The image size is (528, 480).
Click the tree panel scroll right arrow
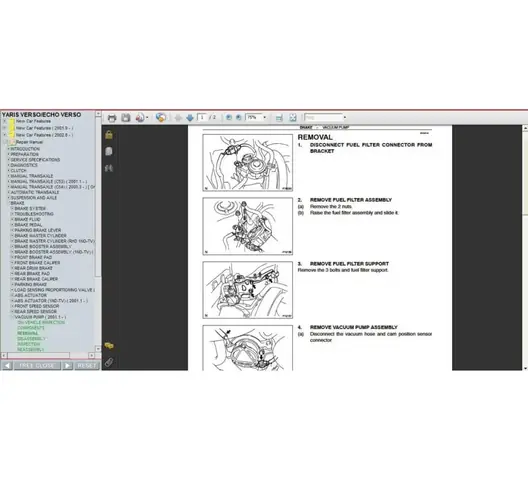(92, 355)
